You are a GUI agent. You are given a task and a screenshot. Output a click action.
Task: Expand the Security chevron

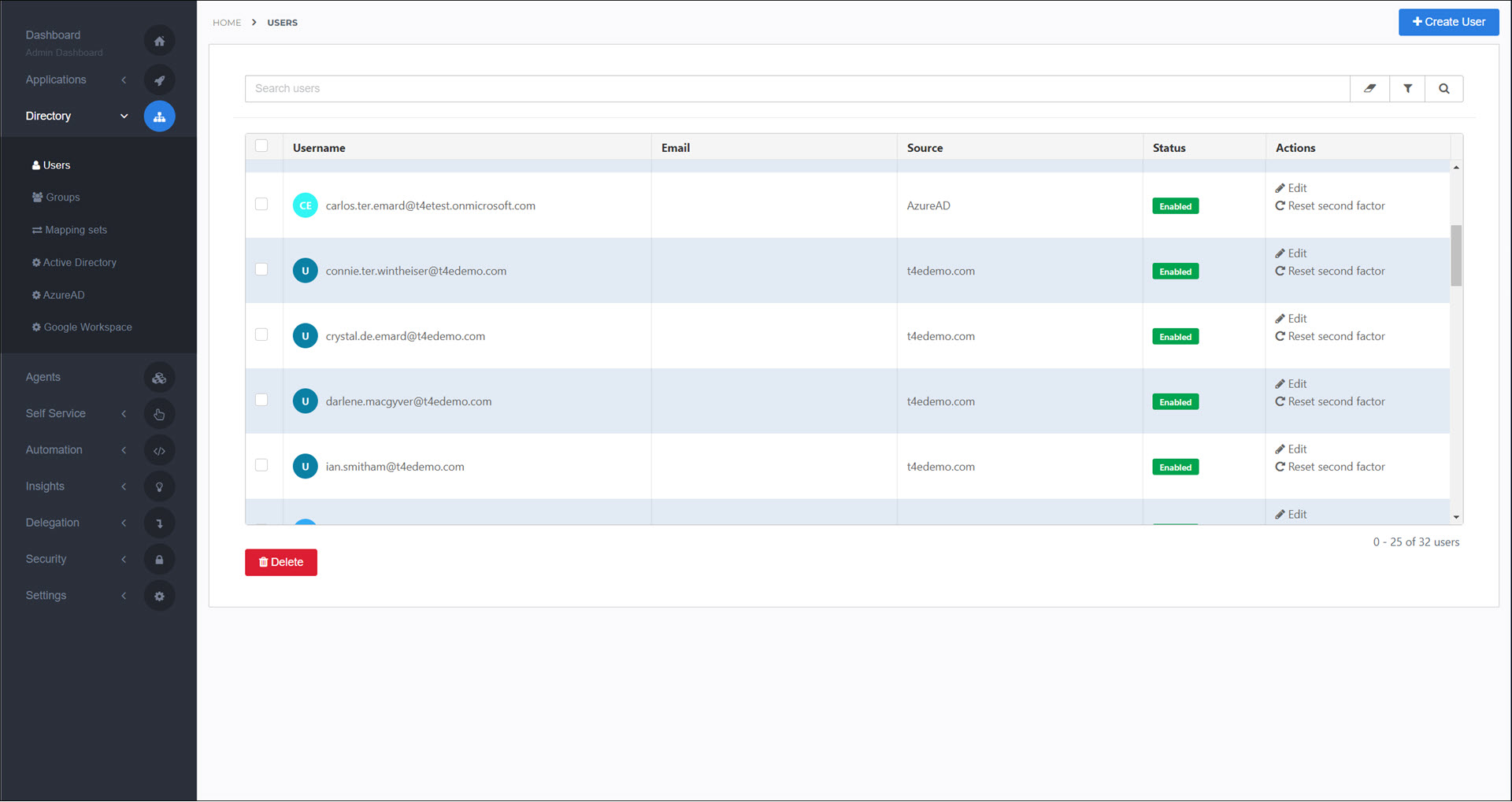pos(124,560)
